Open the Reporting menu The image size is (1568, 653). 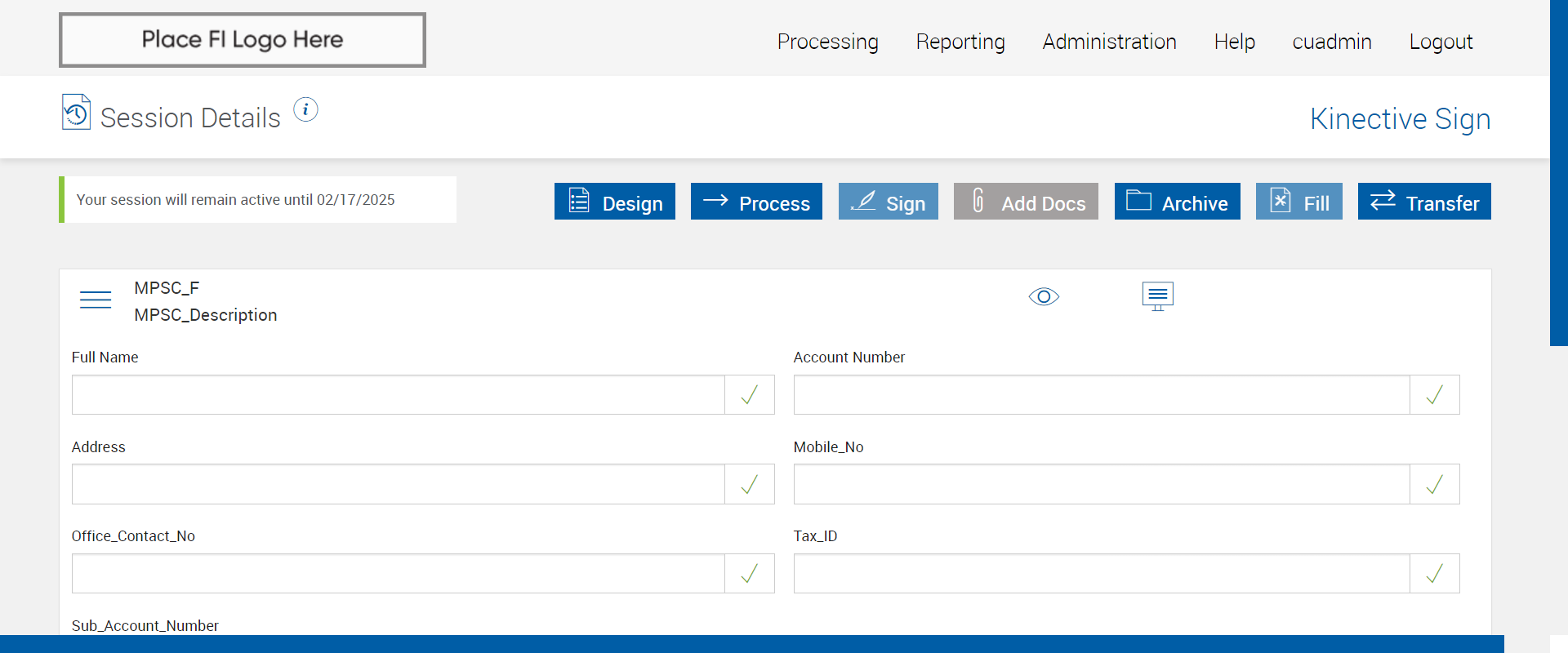tap(960, 42)
